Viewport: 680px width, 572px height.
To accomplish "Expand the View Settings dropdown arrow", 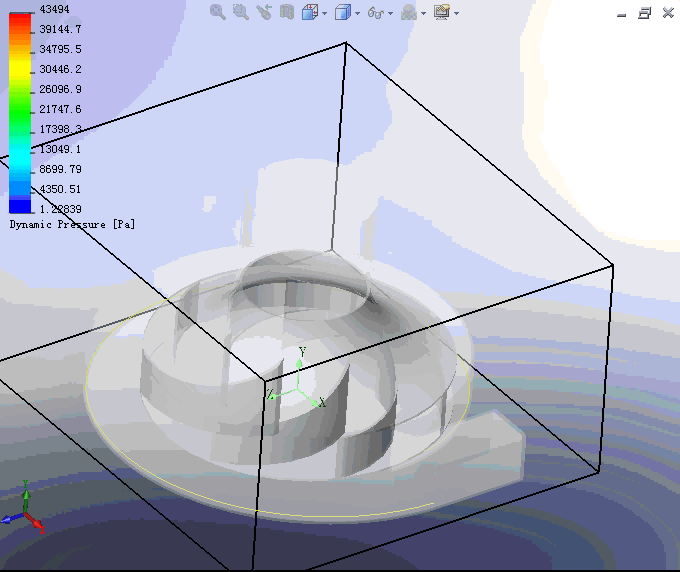I will [x=456, y=13].
